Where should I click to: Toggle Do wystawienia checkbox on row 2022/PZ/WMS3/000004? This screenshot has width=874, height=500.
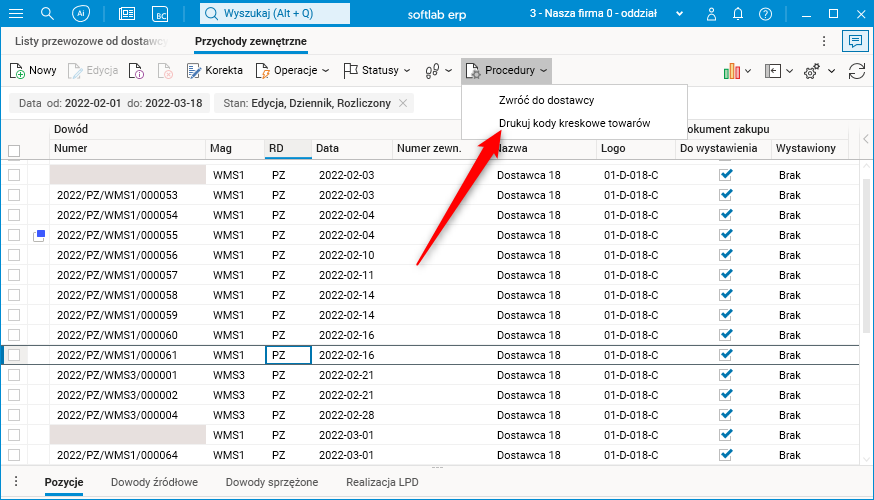point(725,415)
